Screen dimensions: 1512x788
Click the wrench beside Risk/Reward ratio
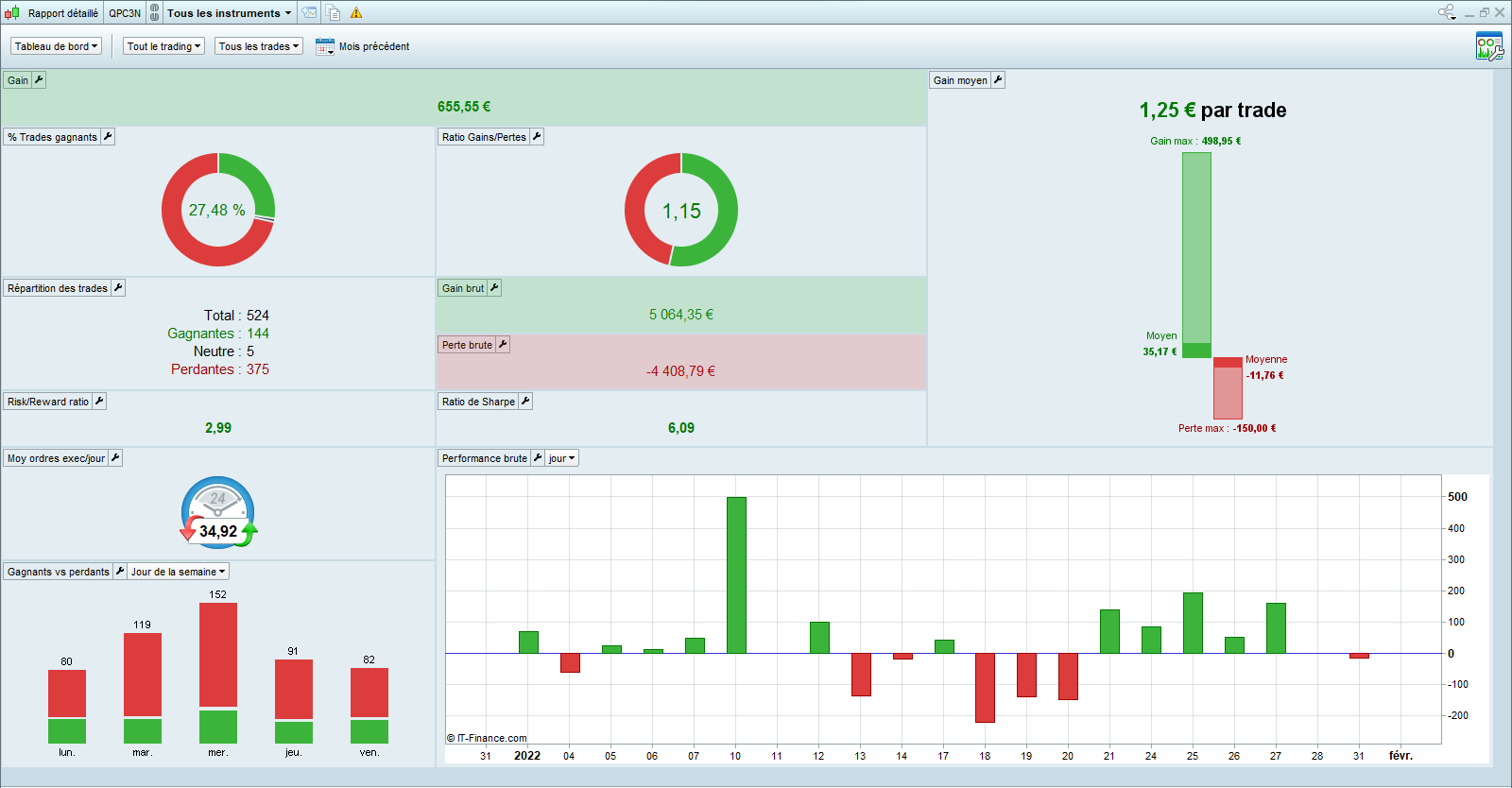point(99,402)
